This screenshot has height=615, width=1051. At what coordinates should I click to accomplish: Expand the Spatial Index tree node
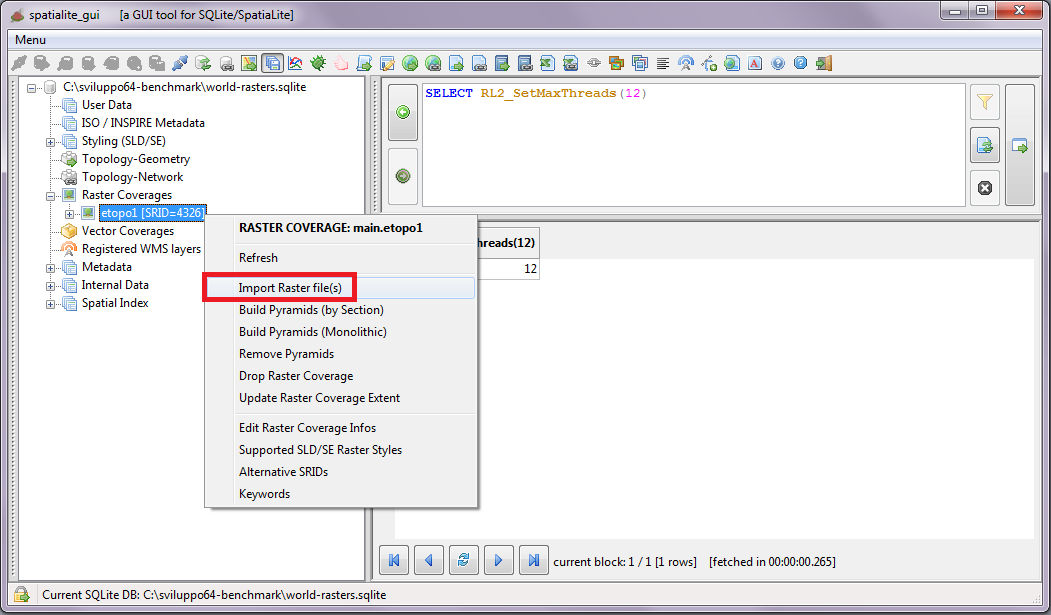click(x=50, y=304)
